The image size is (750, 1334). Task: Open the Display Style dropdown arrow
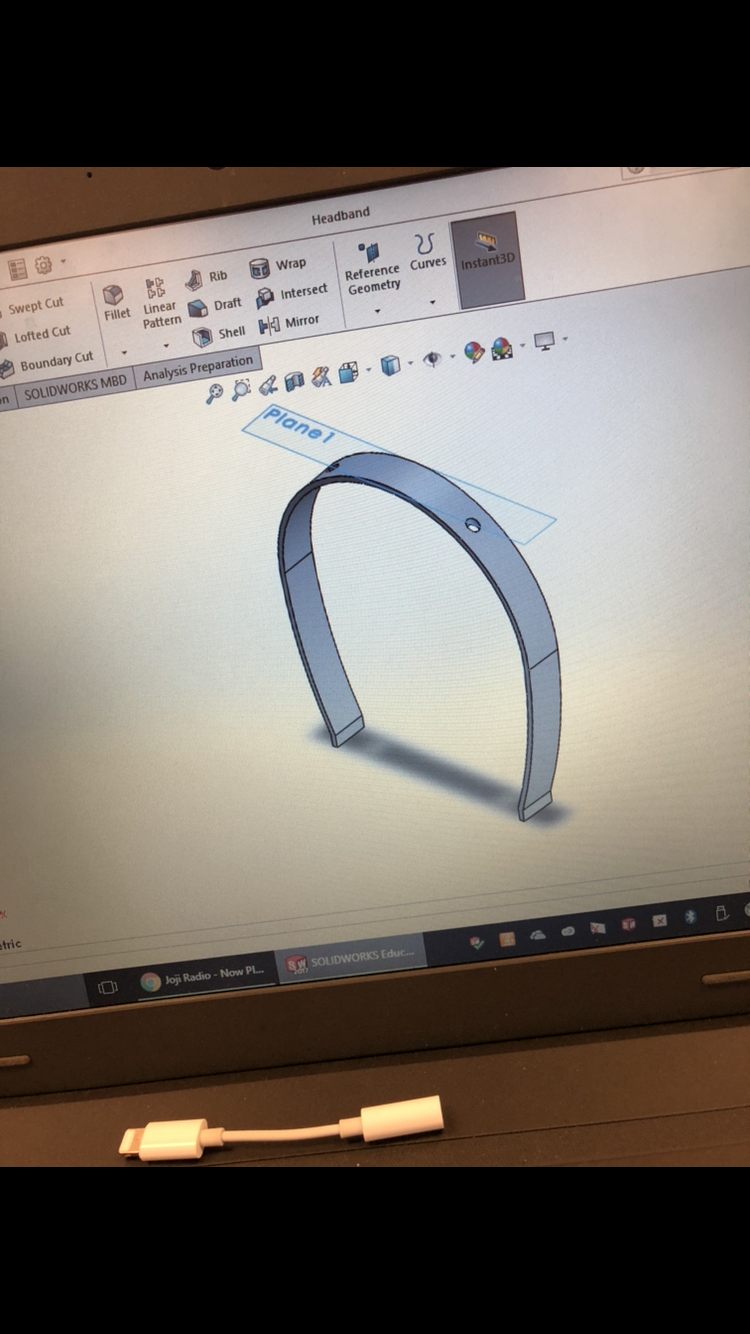(409, 362)
